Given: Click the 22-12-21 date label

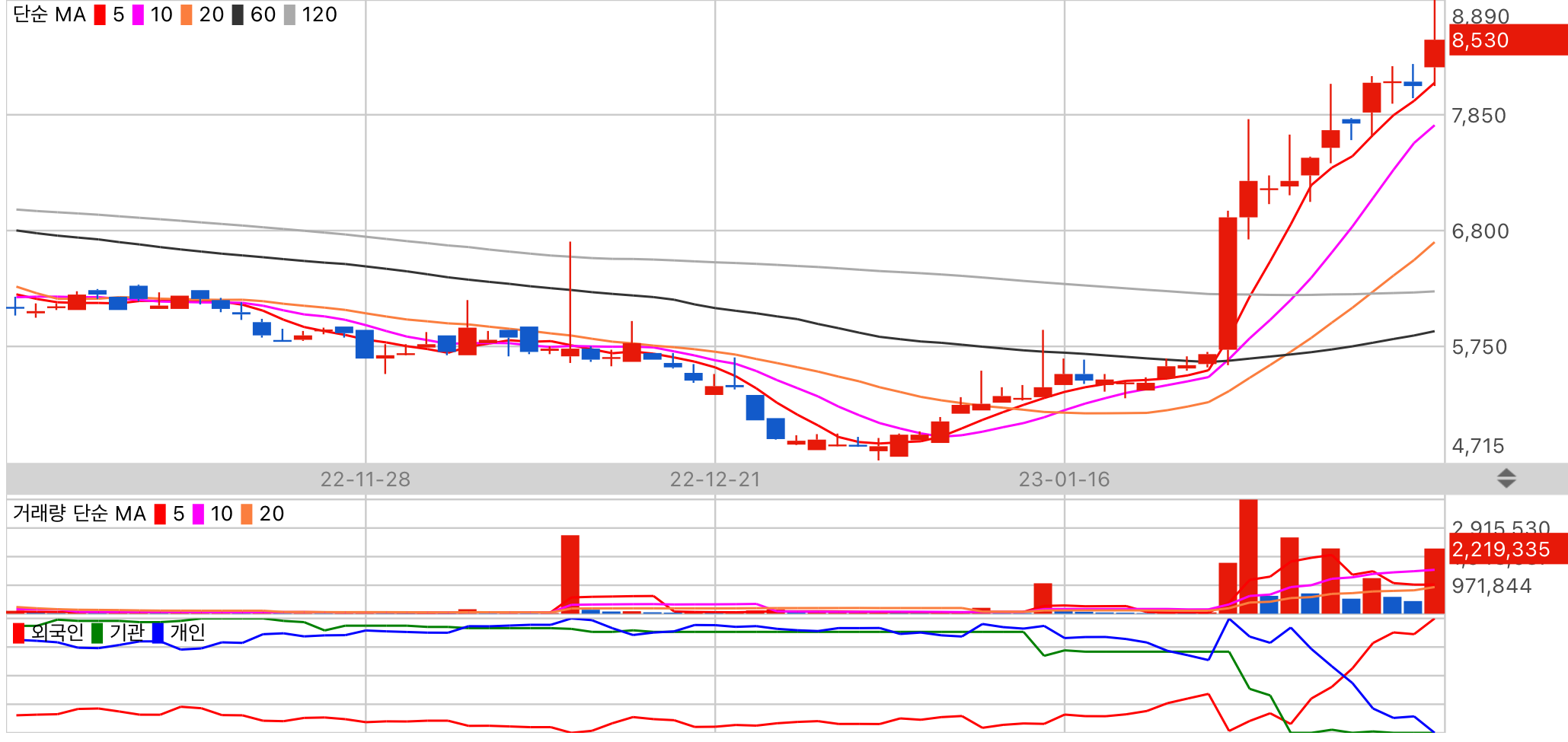Looking at the screenshot, I should click(715, 479).
